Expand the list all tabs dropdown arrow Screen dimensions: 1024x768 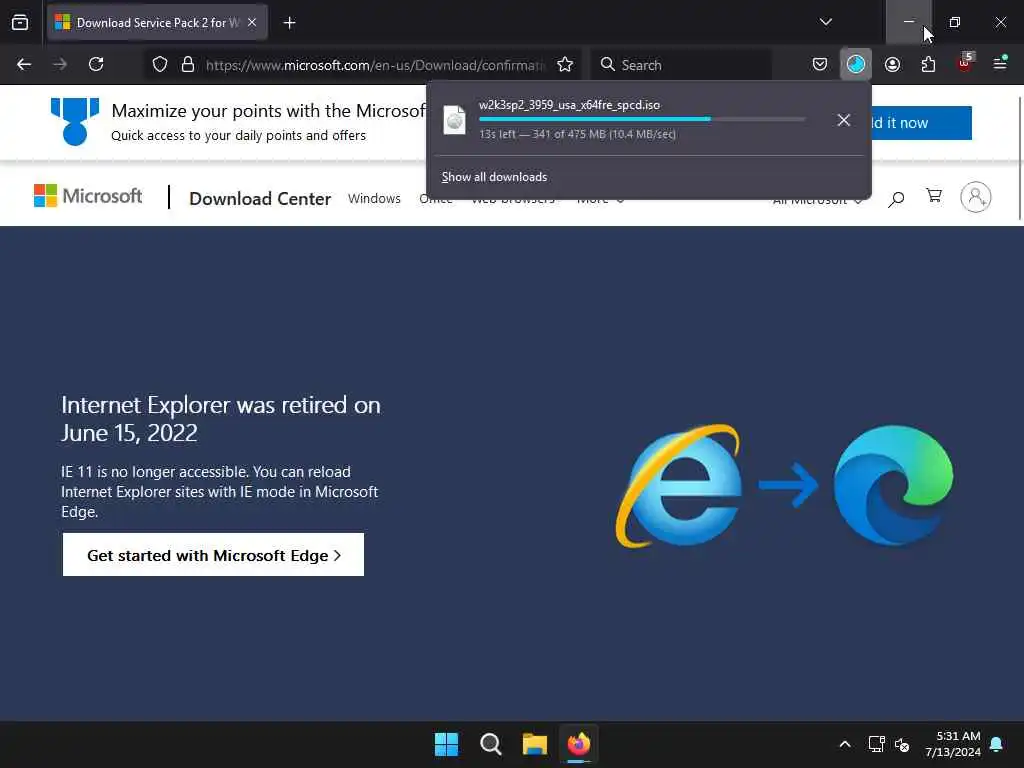point(825,22)
